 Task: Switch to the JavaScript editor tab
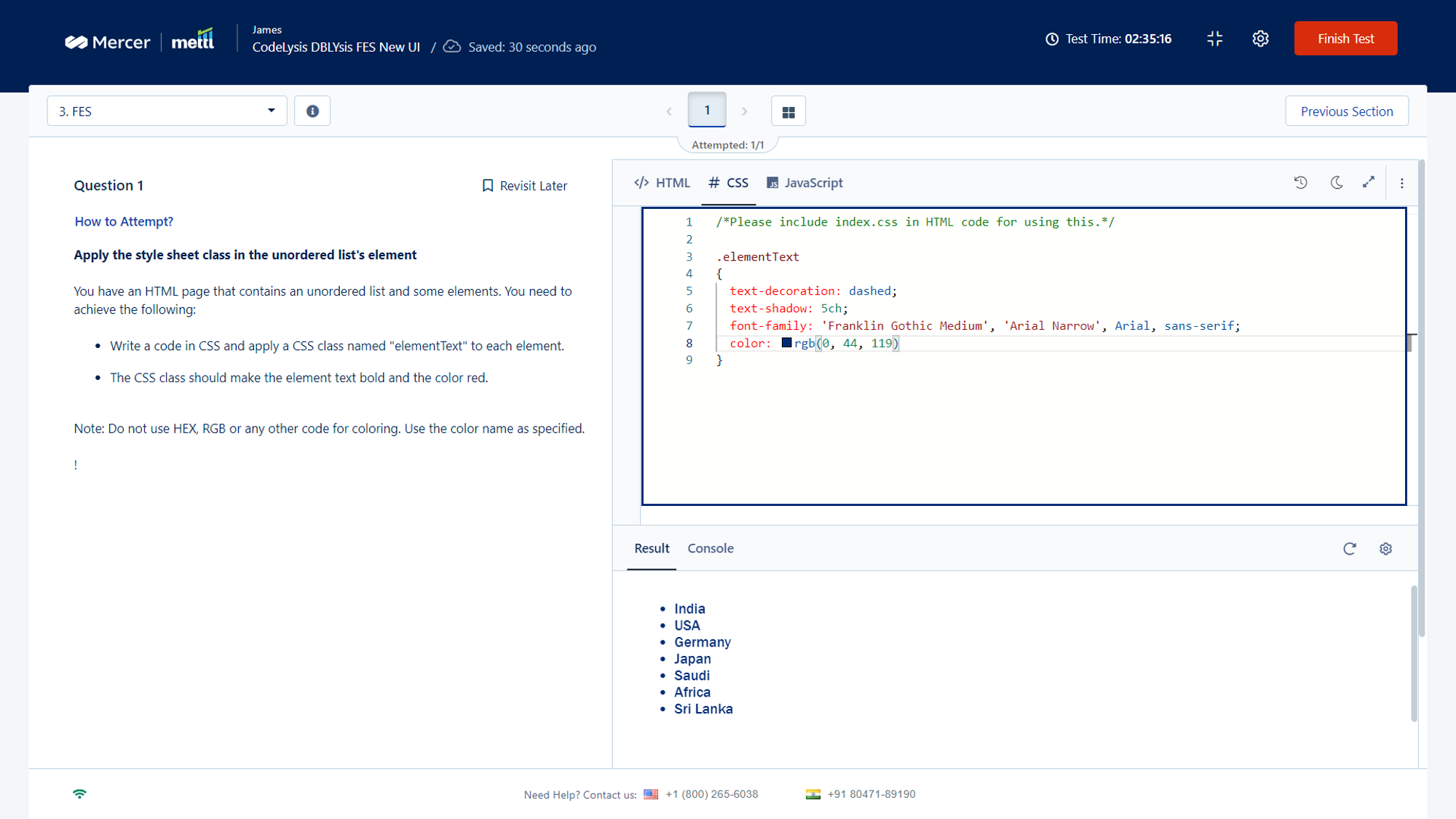click(x=804, y=183)
